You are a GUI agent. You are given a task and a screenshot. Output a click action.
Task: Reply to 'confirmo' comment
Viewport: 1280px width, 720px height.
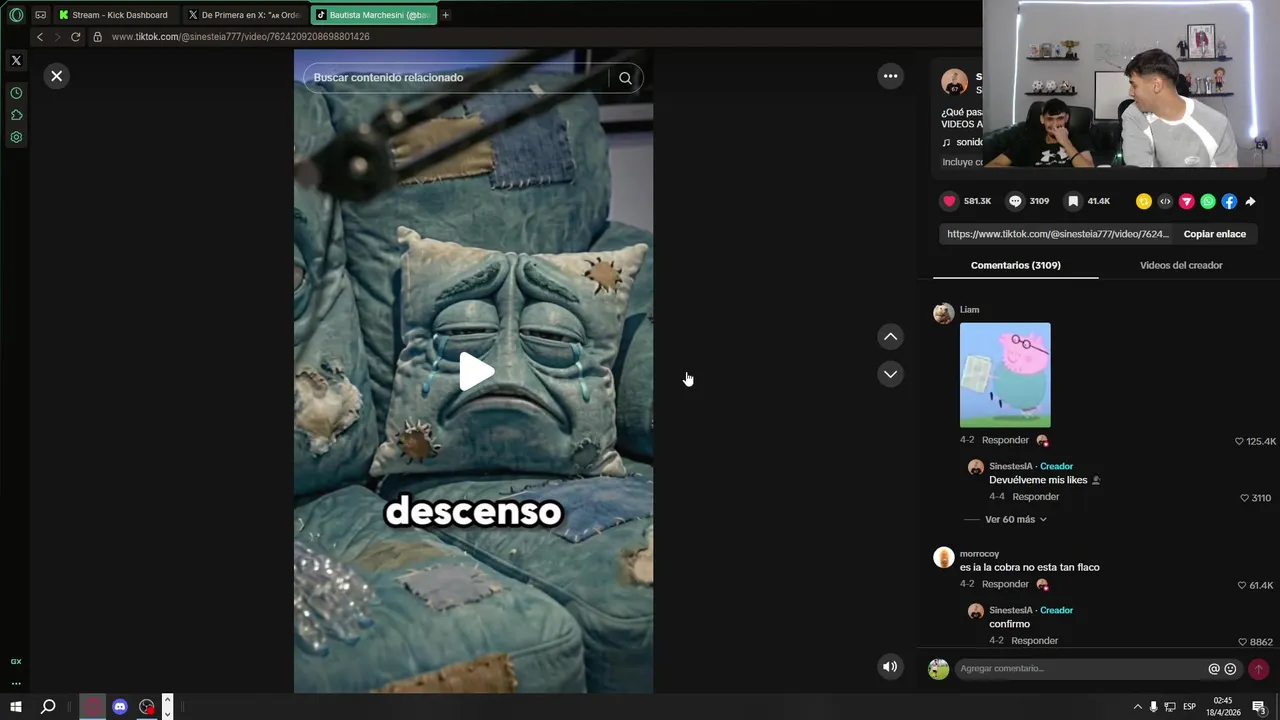pyautogui.click(x=1034, y=641)
